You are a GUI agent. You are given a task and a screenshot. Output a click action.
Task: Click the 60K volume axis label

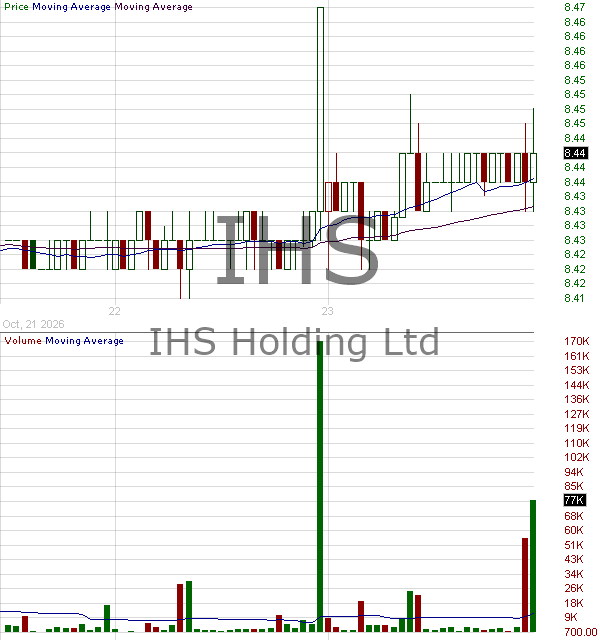click(574, 530)
